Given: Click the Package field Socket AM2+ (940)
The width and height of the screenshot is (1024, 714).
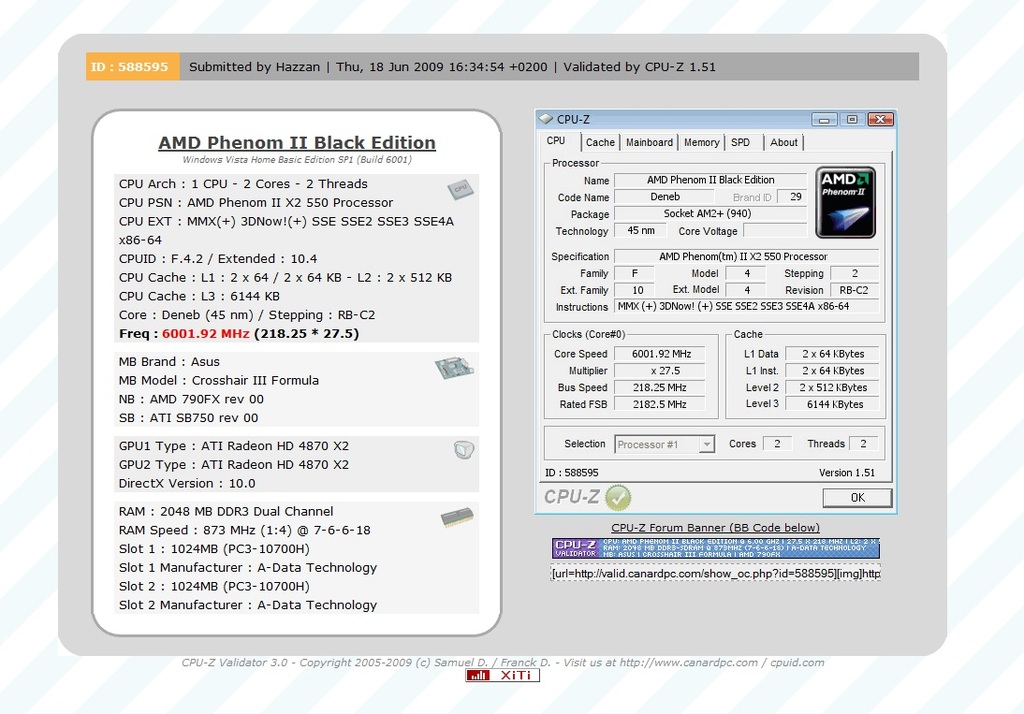Looking at the screenshot, I should pyautogui.click(x=710, y=214).
